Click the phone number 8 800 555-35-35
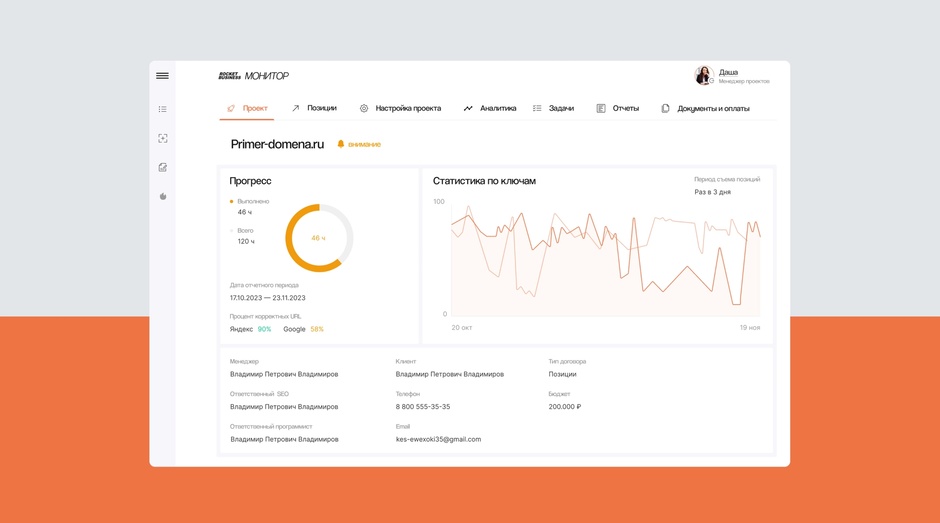 [423, 407]
